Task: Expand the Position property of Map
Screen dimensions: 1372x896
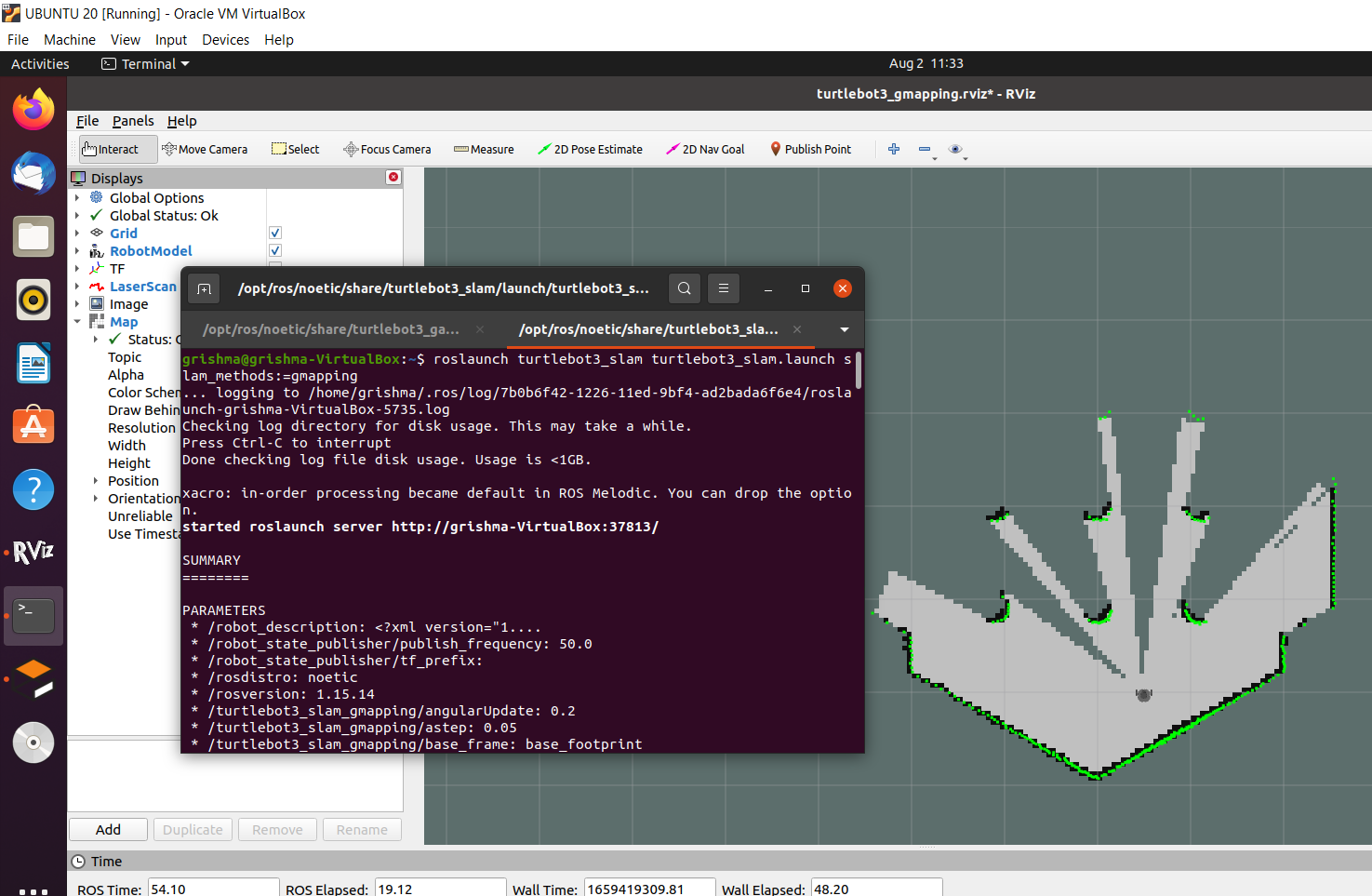Action: pyautogui.click(x=95, y=480)
